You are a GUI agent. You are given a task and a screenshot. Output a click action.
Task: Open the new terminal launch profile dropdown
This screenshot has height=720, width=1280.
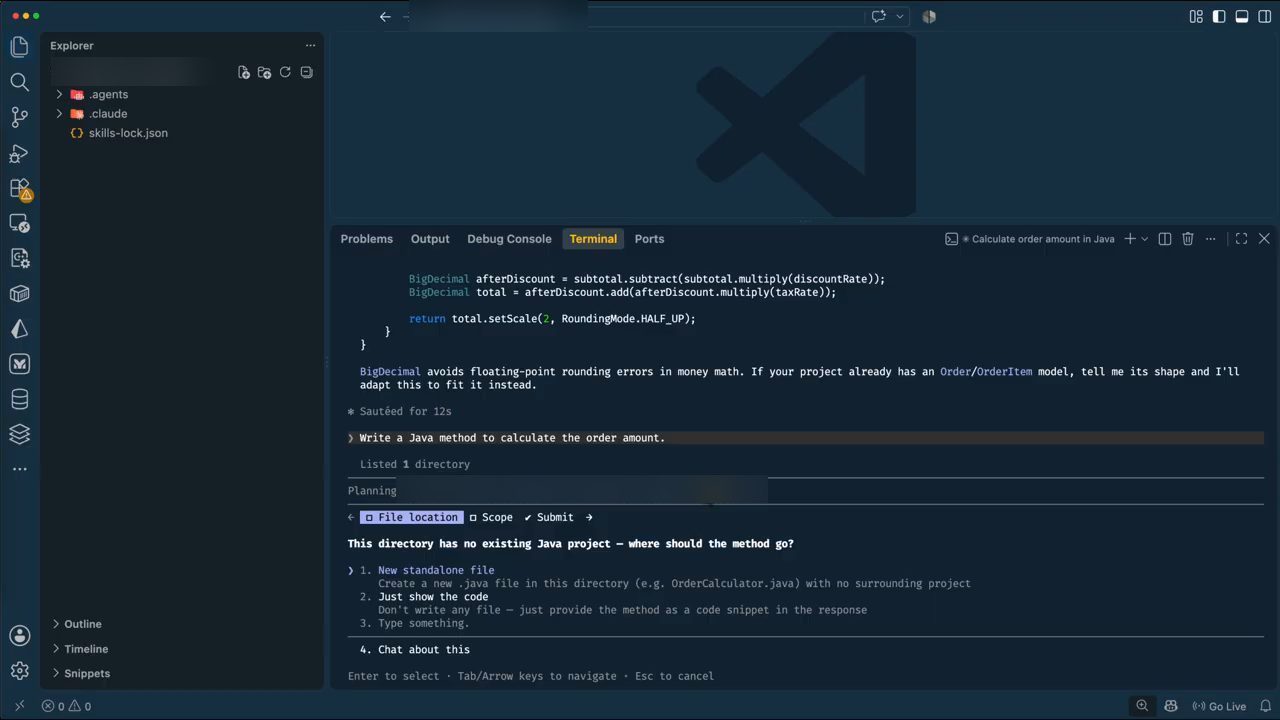(1145, 239)
